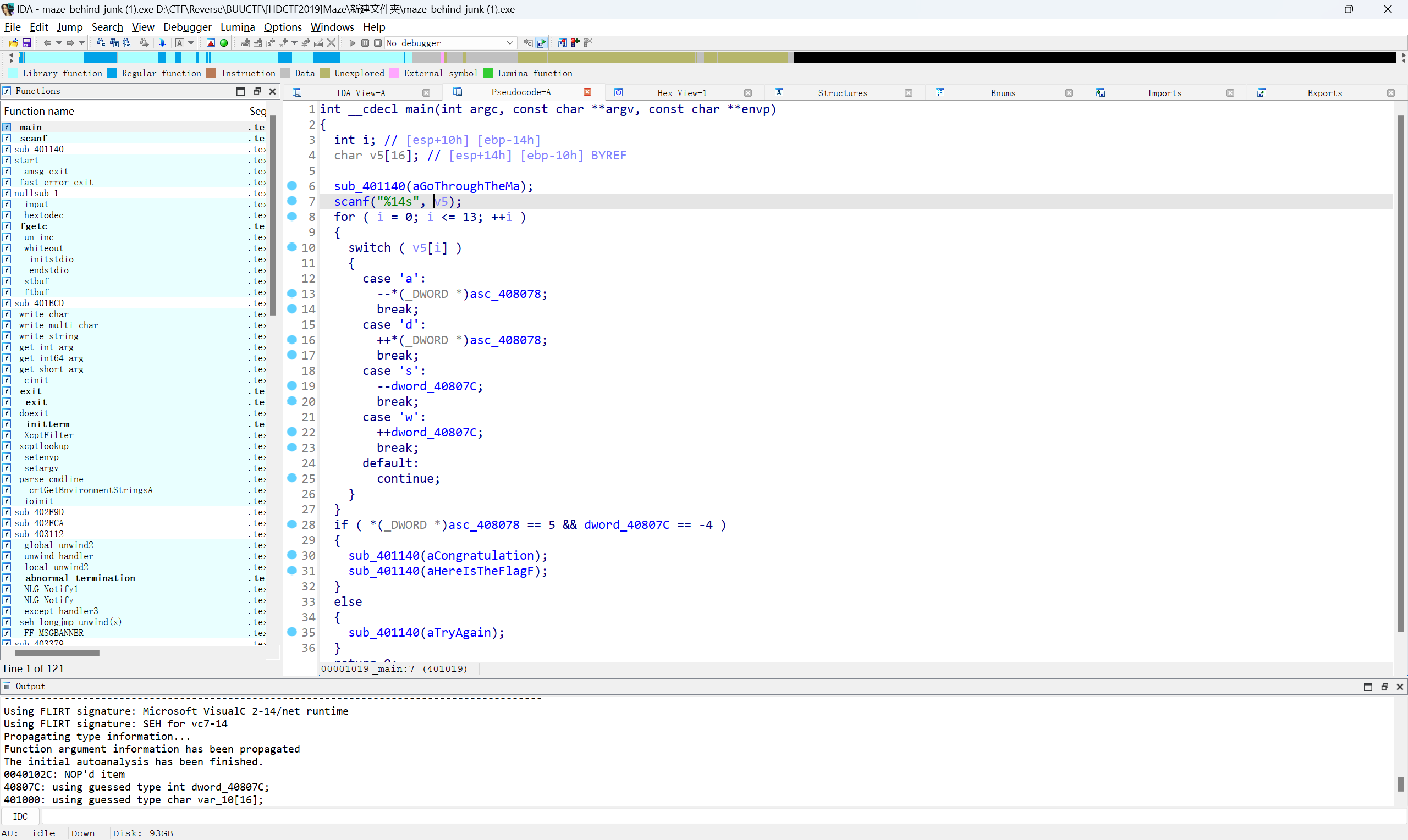Click the green circle status icon
1408x840 pixels.
click(x=224, y=43)
